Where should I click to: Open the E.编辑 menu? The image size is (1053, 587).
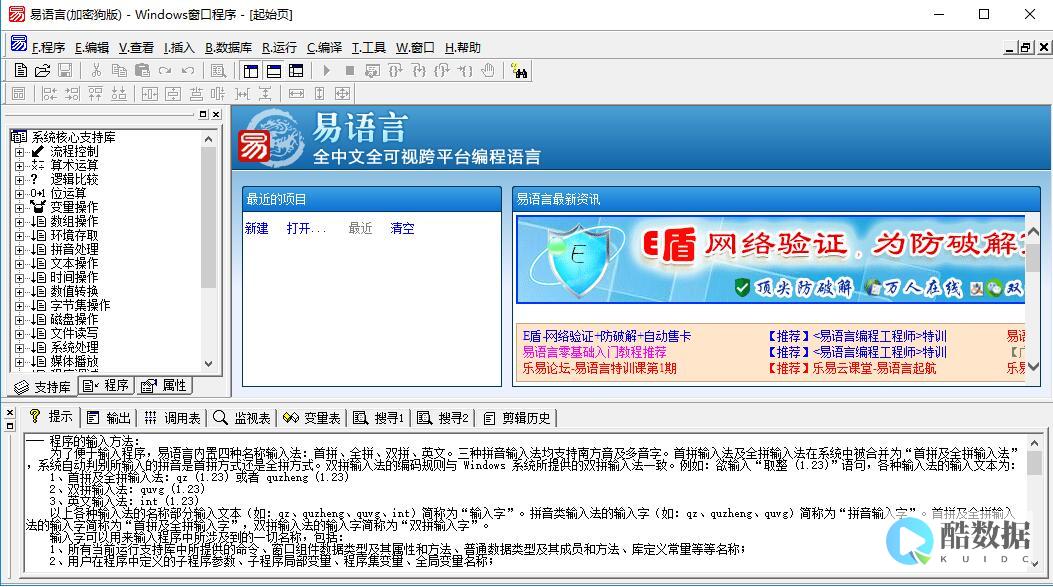point(92,48)
